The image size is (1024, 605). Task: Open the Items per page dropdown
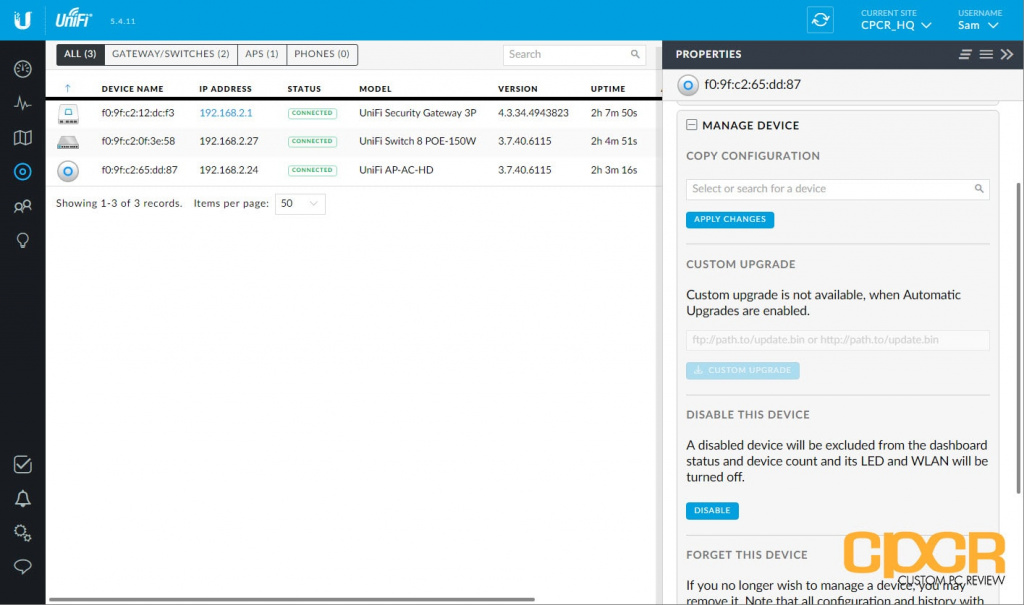300,203
